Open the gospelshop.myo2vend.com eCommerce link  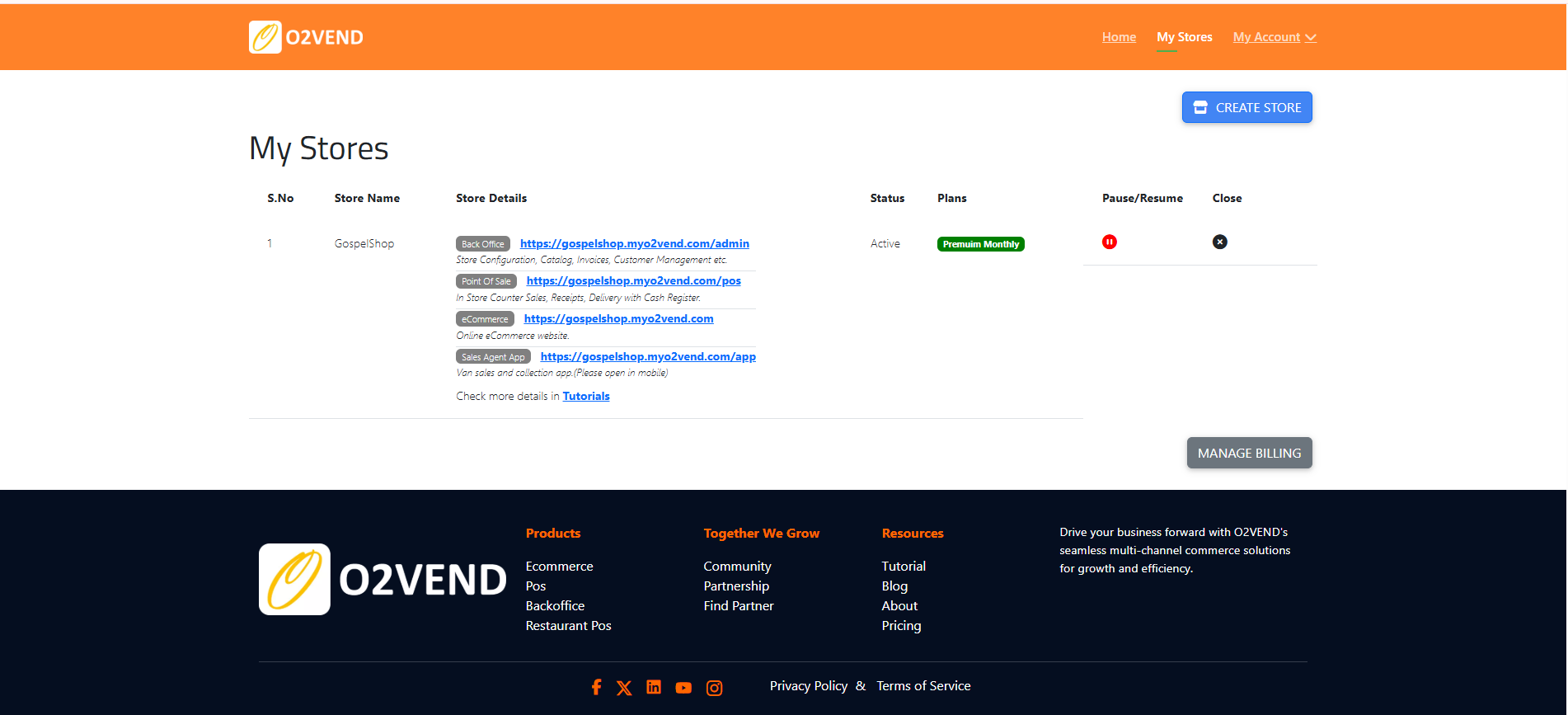pyautogui.click(x=619, y=318)
